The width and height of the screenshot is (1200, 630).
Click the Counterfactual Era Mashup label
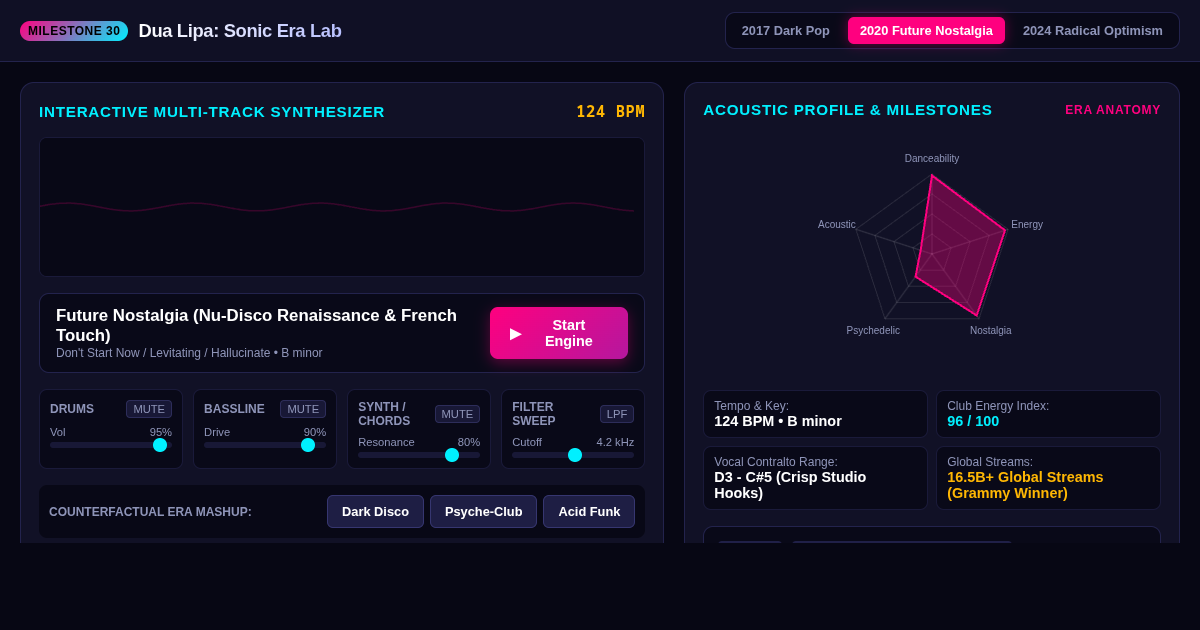[150, 512]
